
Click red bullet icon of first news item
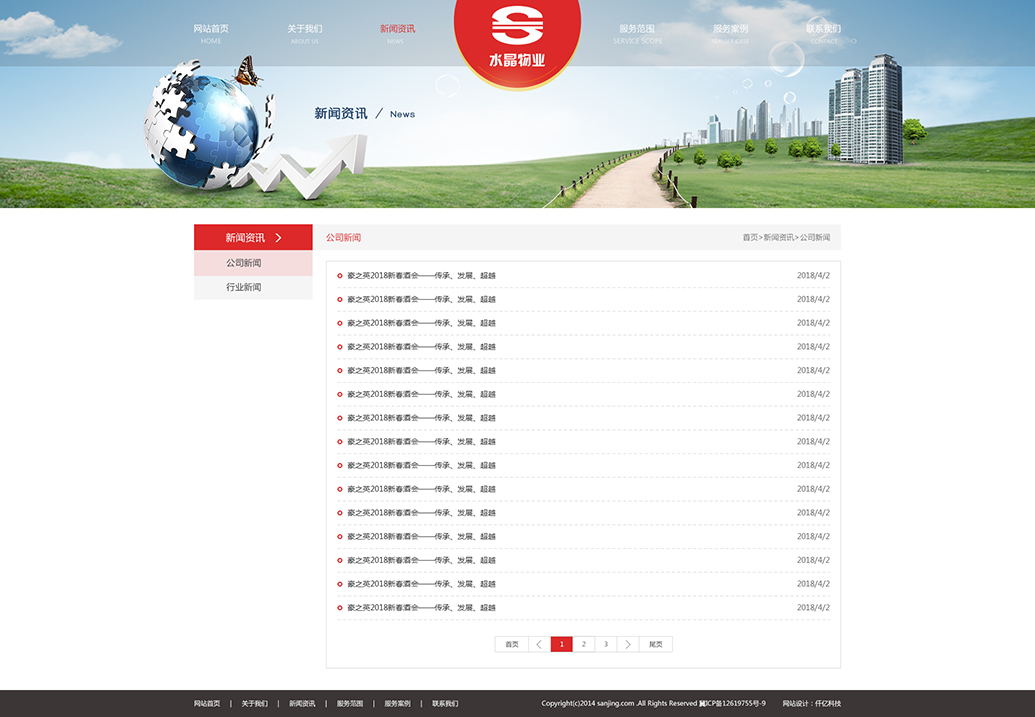click(x=340, y=275)
